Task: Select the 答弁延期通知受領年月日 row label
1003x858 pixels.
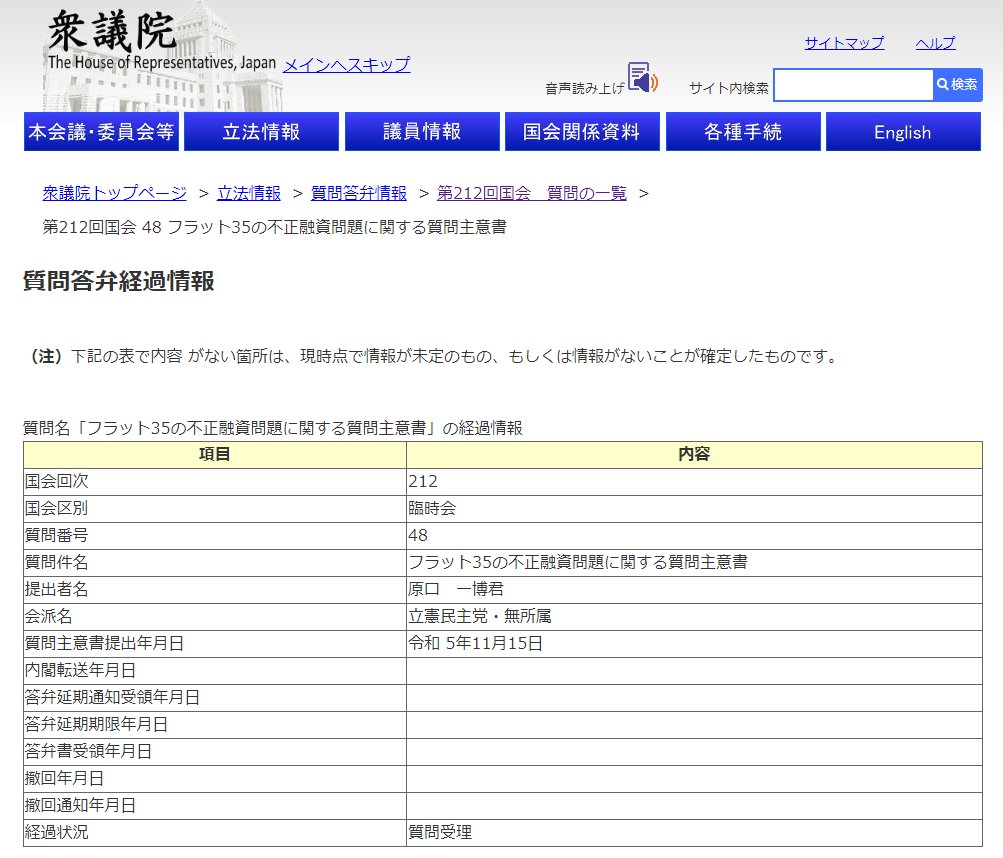Action: tap(215, 697)
